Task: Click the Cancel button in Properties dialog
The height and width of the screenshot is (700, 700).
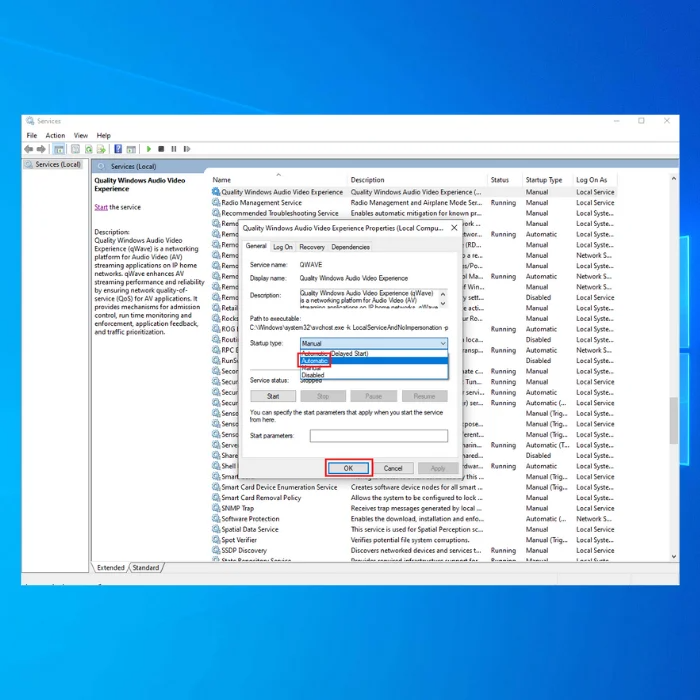Action: point(393,468)
